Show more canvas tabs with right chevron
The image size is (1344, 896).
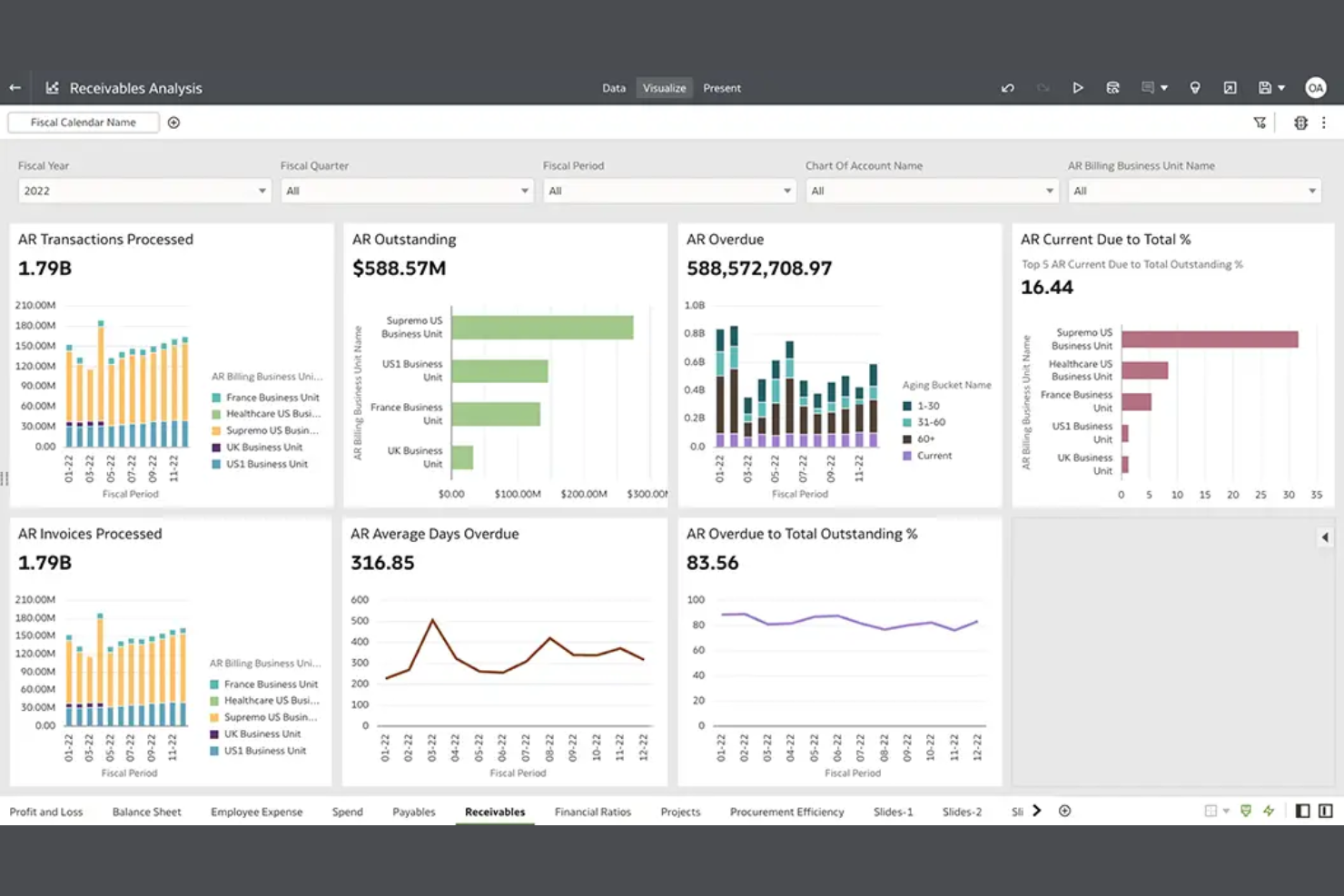(1037, 811)
